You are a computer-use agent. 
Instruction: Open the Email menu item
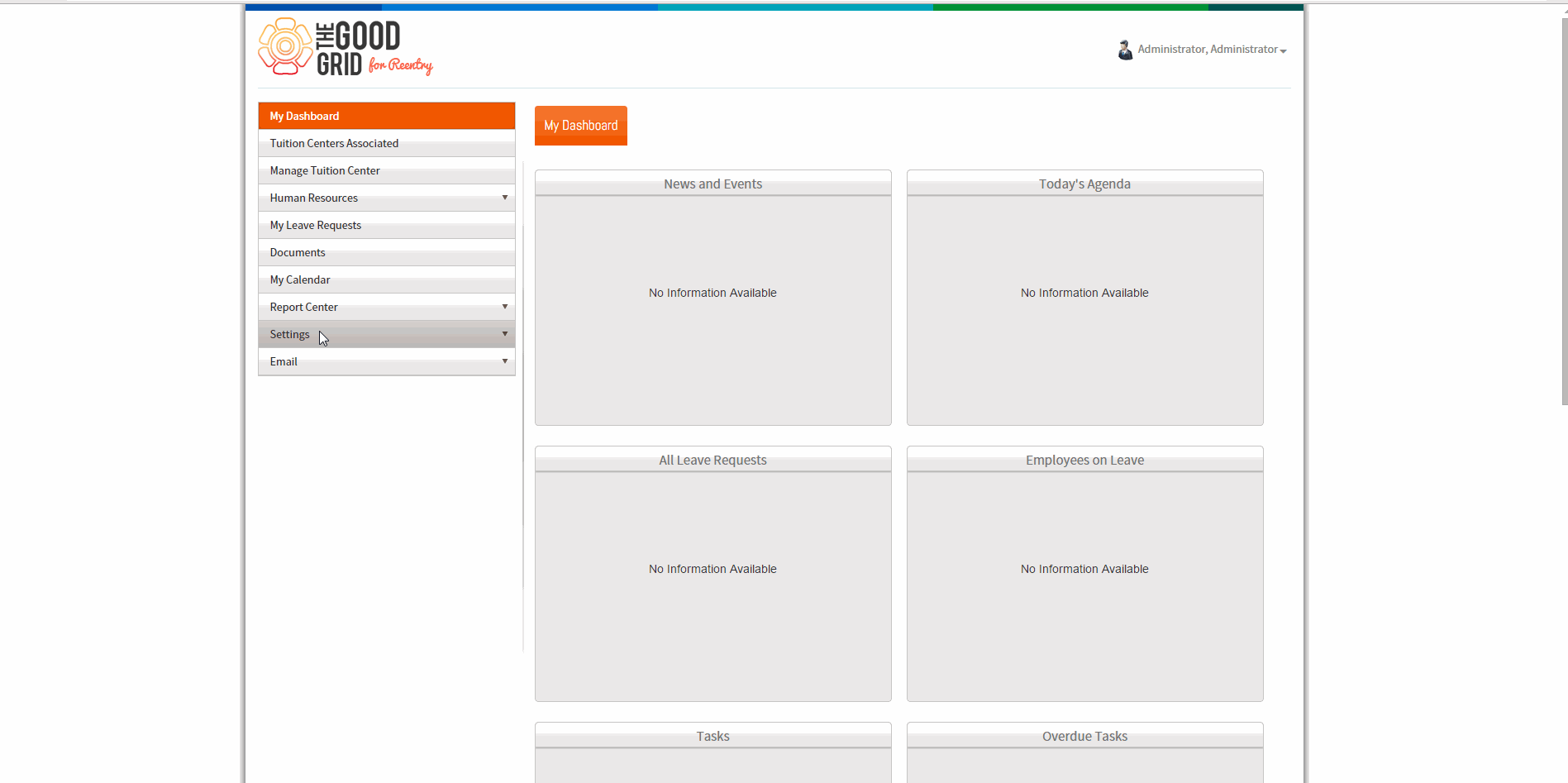(x=387, y=361)
